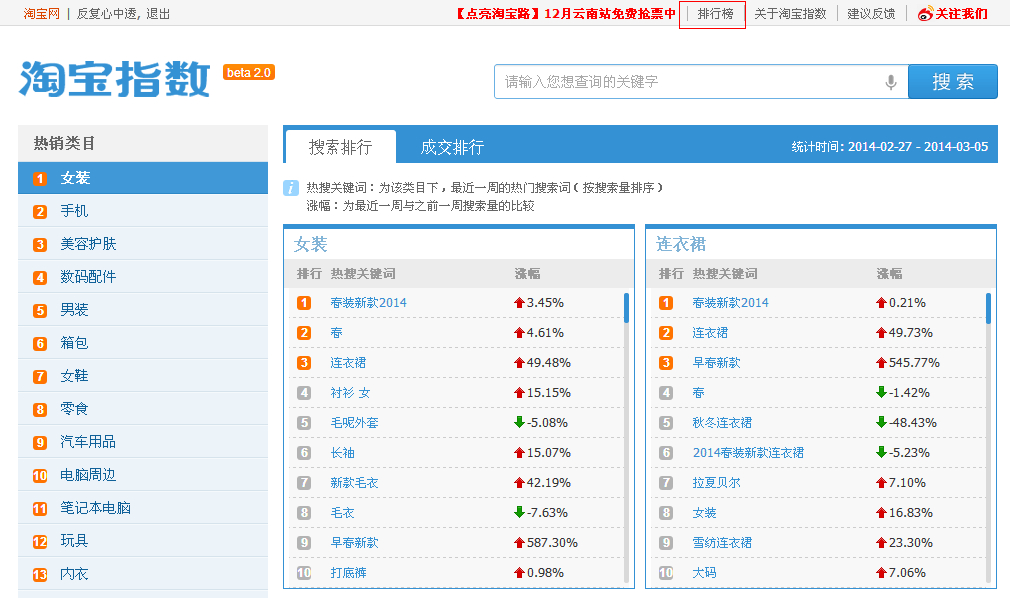Open keyword 毛呢外套
Viewport: 1010px width, 598px height.
(354, 423)
